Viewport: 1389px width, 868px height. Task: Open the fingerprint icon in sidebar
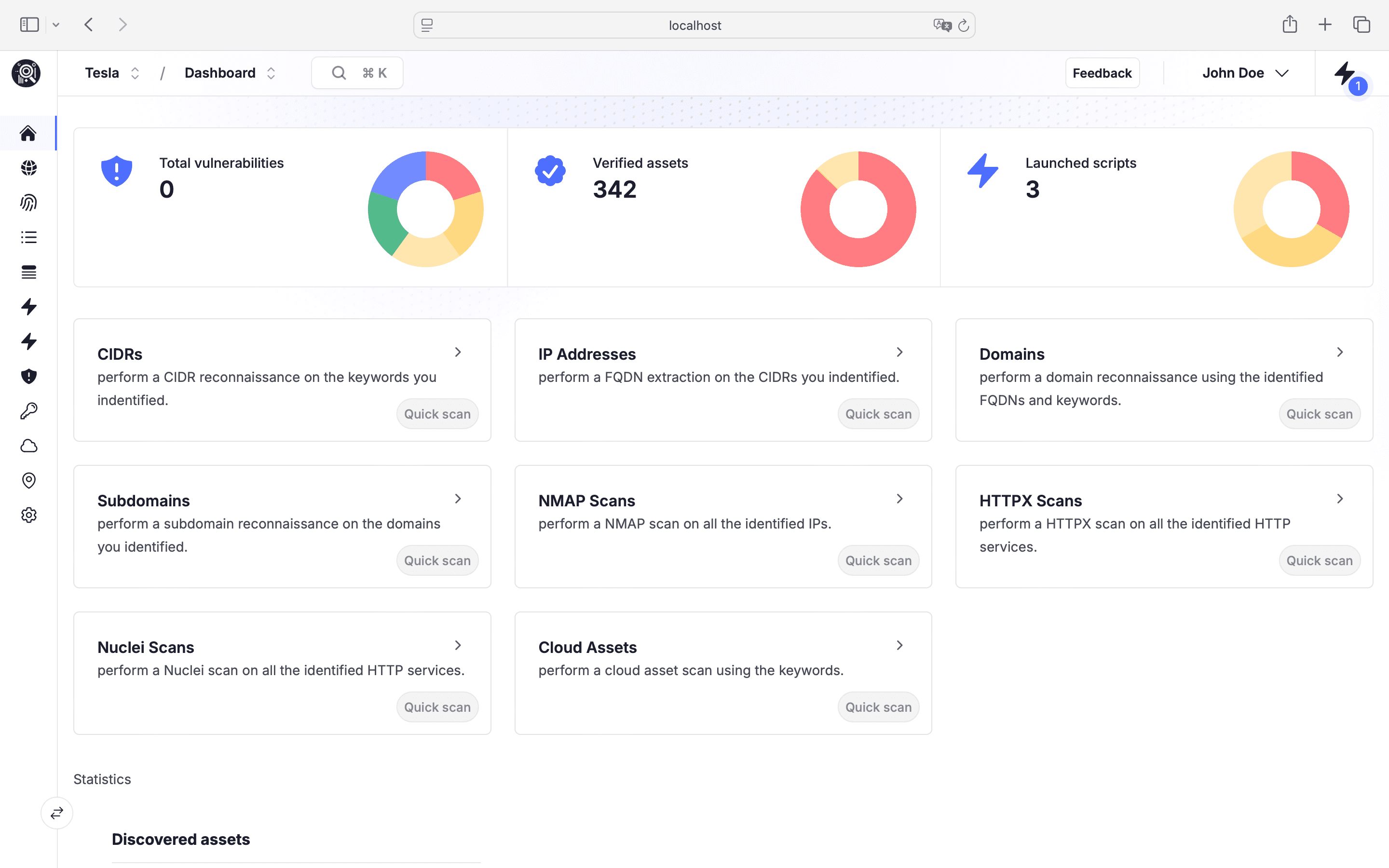28,203
